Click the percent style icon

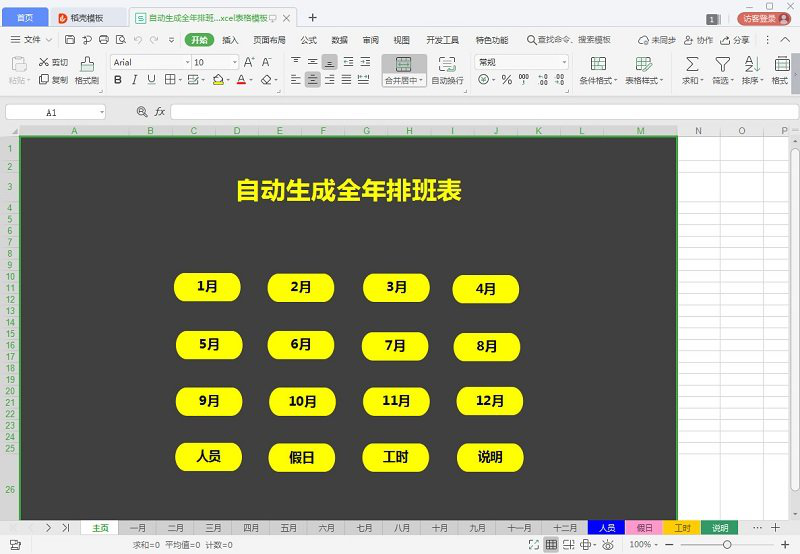(507, 80)
